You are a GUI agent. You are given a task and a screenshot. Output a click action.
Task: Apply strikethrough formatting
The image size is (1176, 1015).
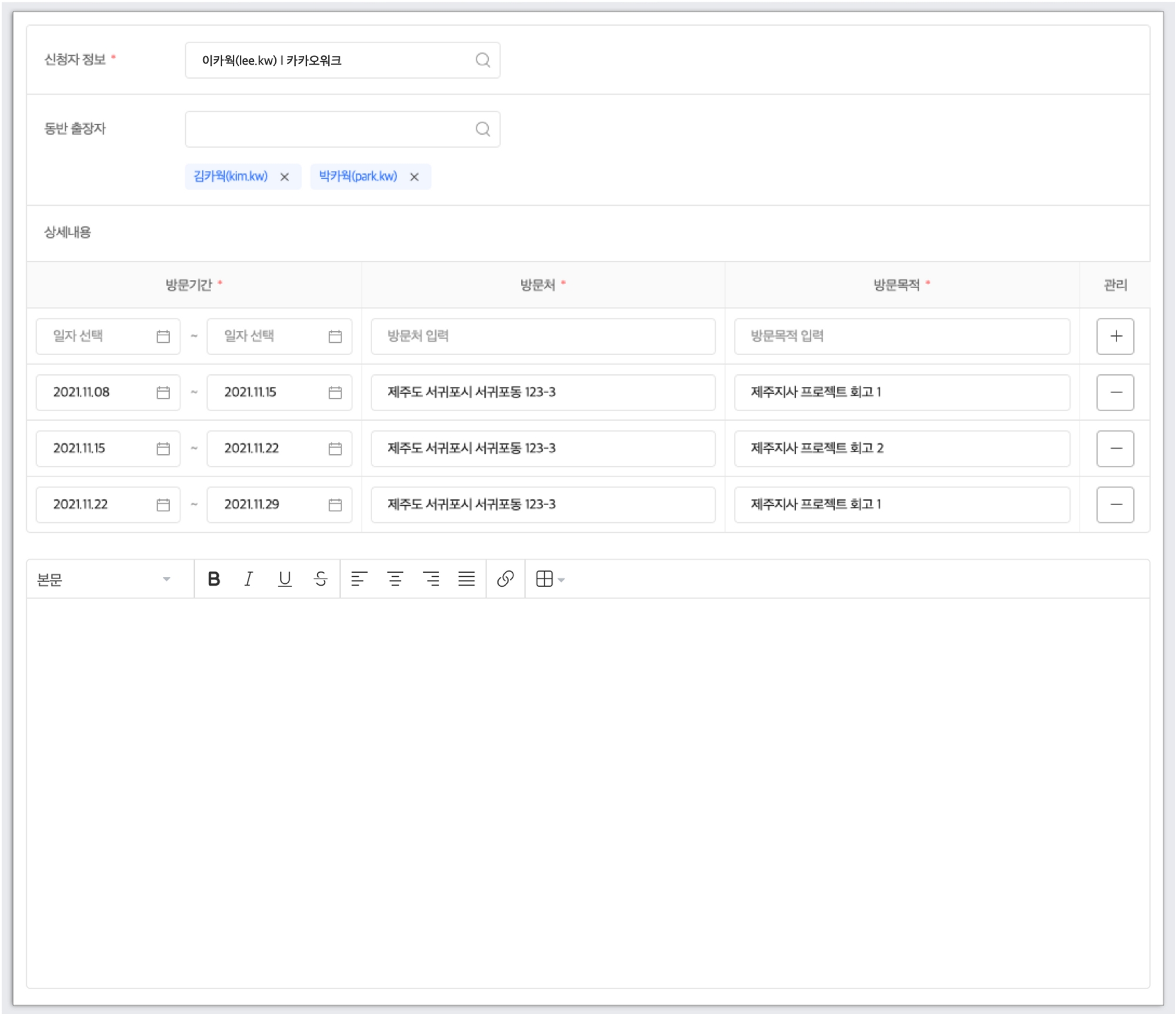tap(320, 579)
